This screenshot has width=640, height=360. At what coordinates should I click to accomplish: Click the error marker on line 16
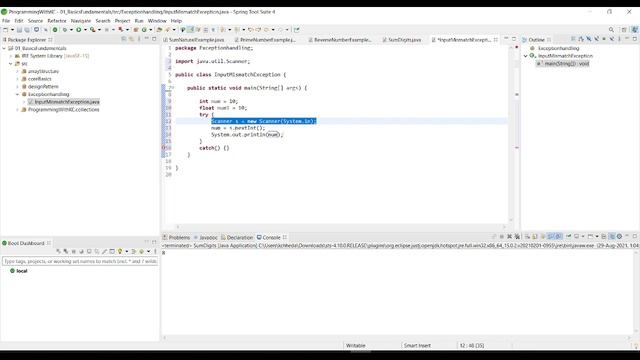(164, 148)
